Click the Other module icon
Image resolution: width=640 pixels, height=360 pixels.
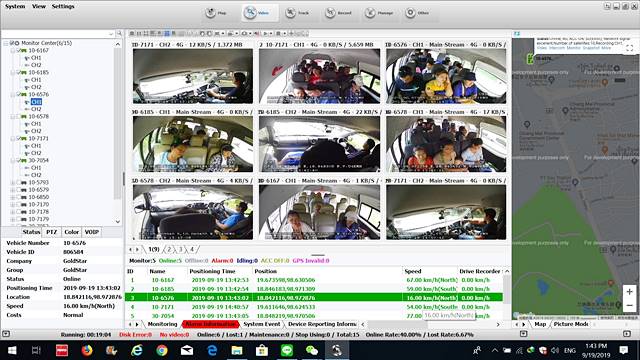[417, 13]
